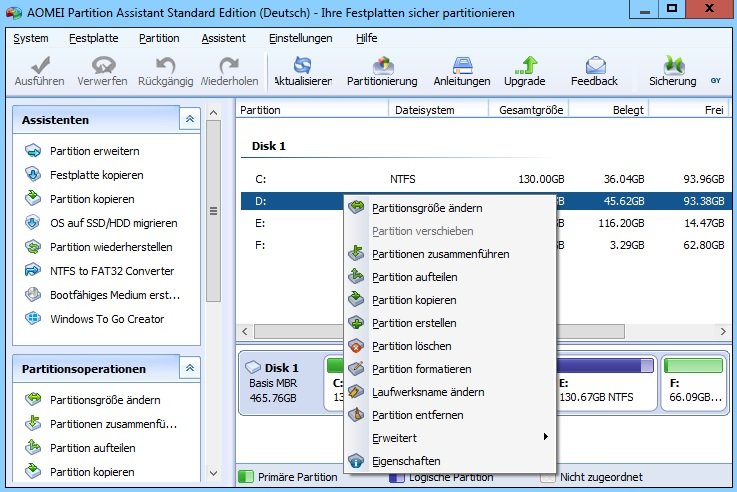Viewport: 737px width, 492px height.
Task: Open the System menu
Action: [31, 38]
